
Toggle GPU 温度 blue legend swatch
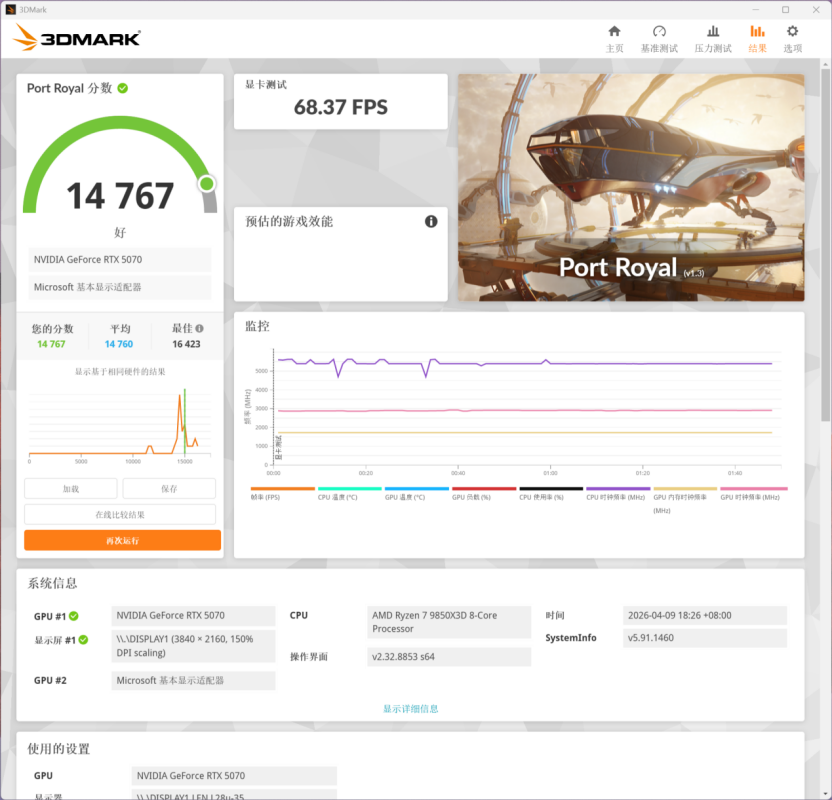pos(417,489)
